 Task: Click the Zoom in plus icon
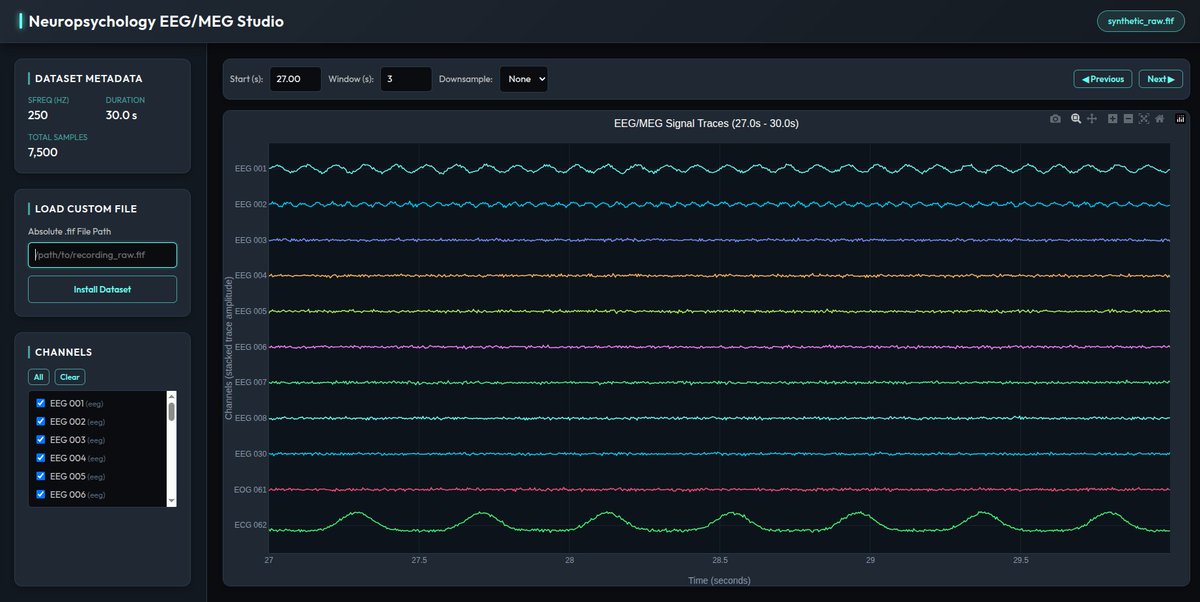click(x=1113, y=119)
